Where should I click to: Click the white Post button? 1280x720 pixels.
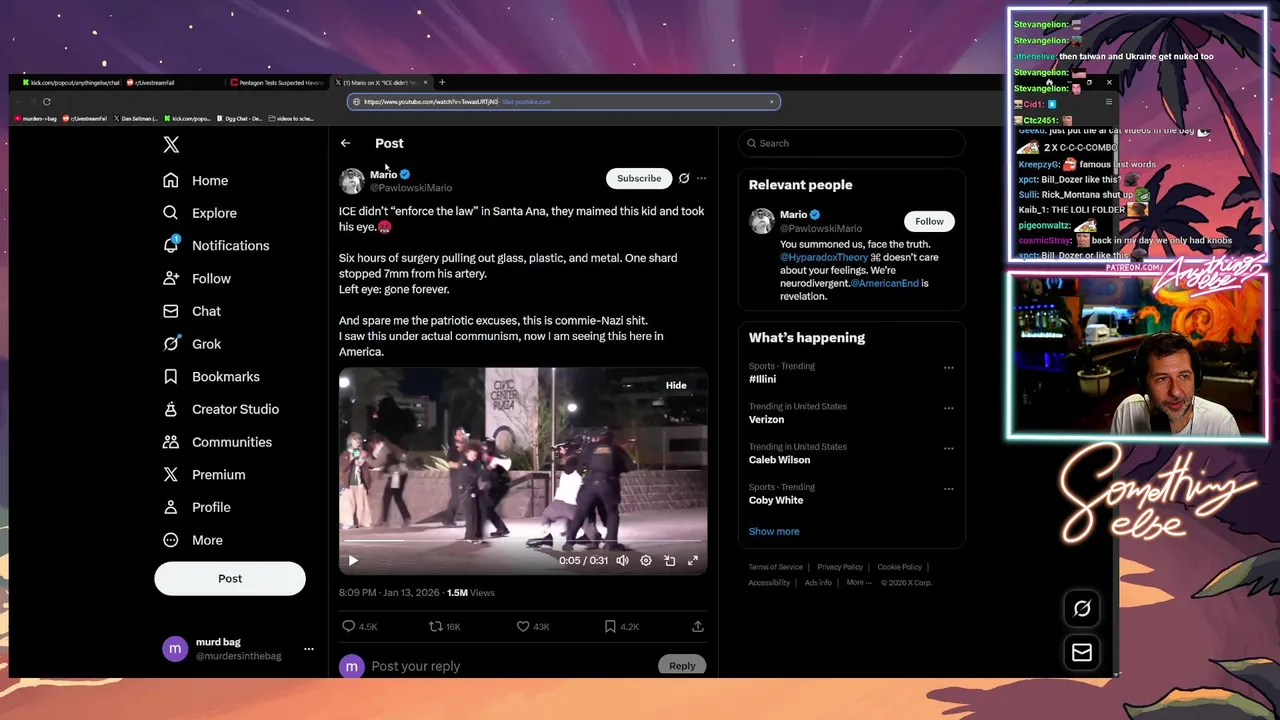pyautogui.click(x=230, y=578)
